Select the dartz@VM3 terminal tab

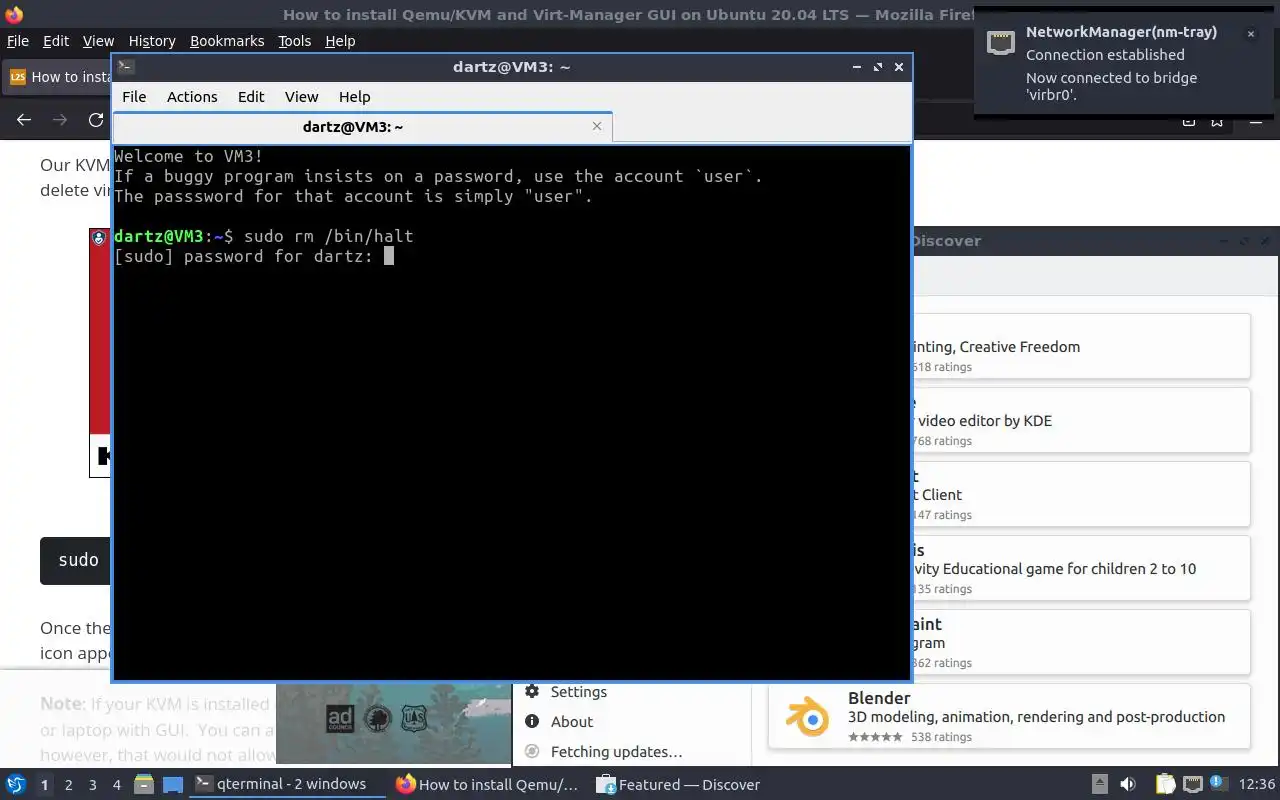click(362, 126)
